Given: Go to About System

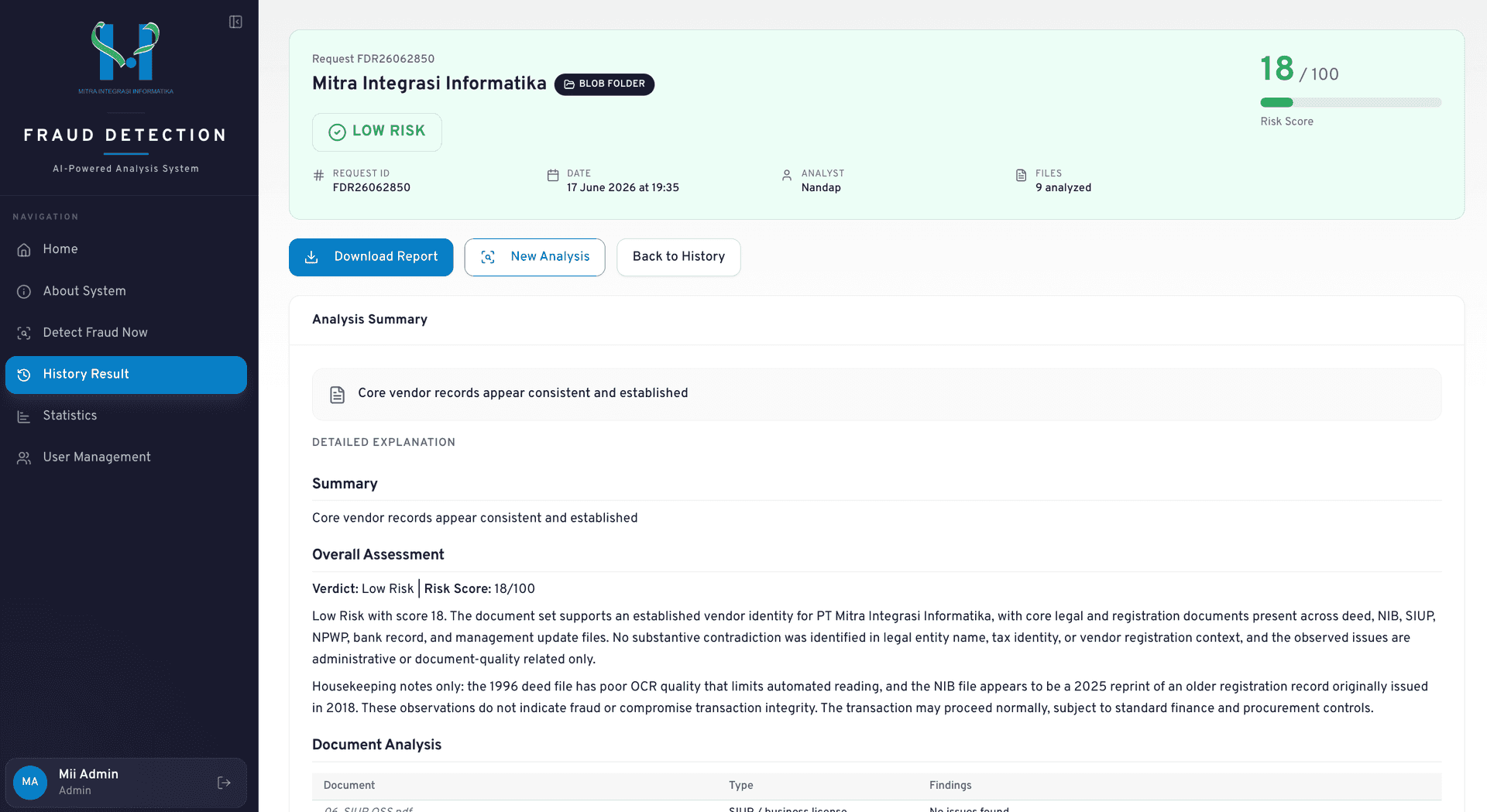Looking at the screenshot, I should point(126,291).
